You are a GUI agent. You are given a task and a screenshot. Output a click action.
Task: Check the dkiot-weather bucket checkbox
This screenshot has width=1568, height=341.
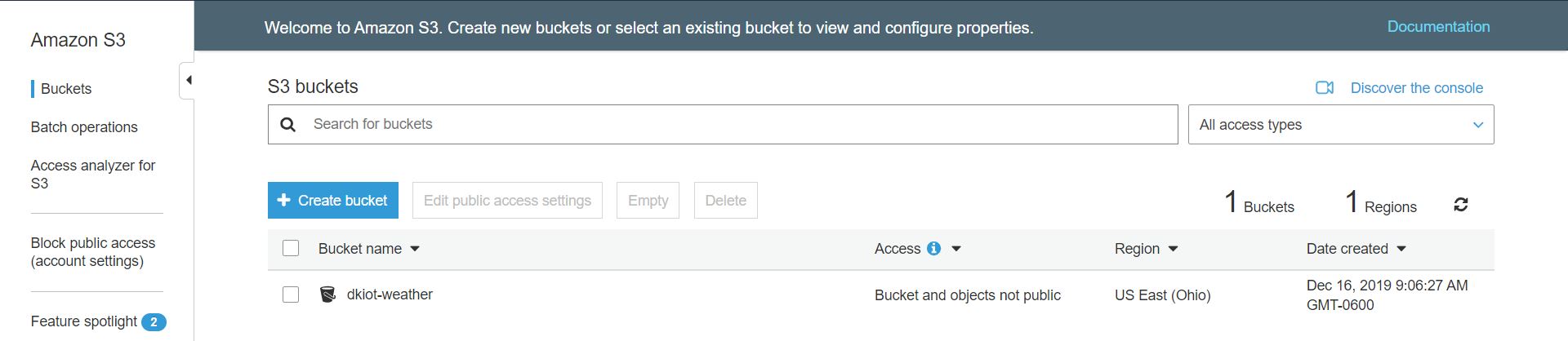pos(291,294)
